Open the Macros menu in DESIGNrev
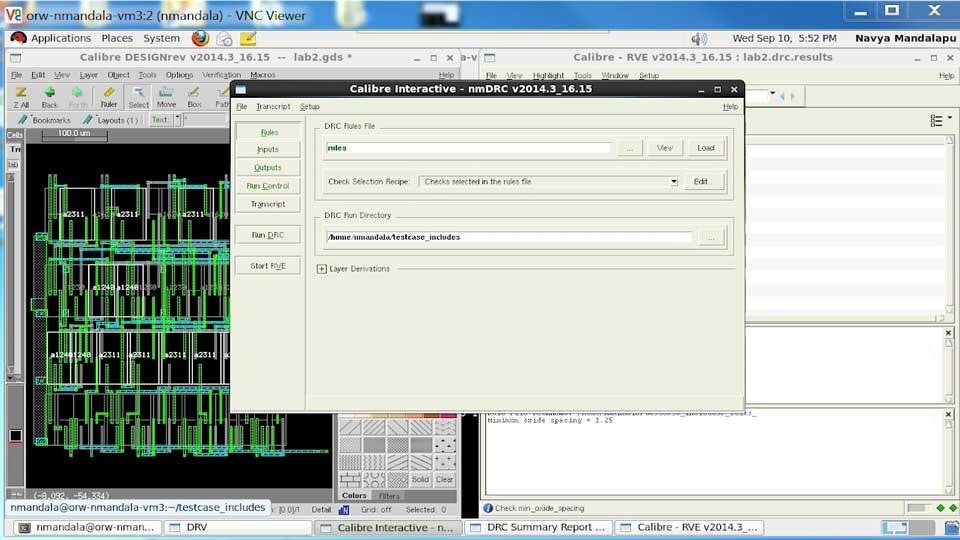The width and height of the screenshot is (960, 540). 263,75
